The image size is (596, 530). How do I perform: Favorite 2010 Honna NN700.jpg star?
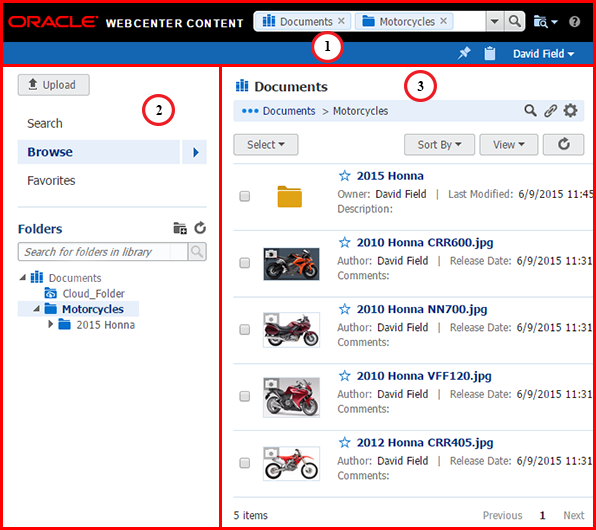(344, 309)
